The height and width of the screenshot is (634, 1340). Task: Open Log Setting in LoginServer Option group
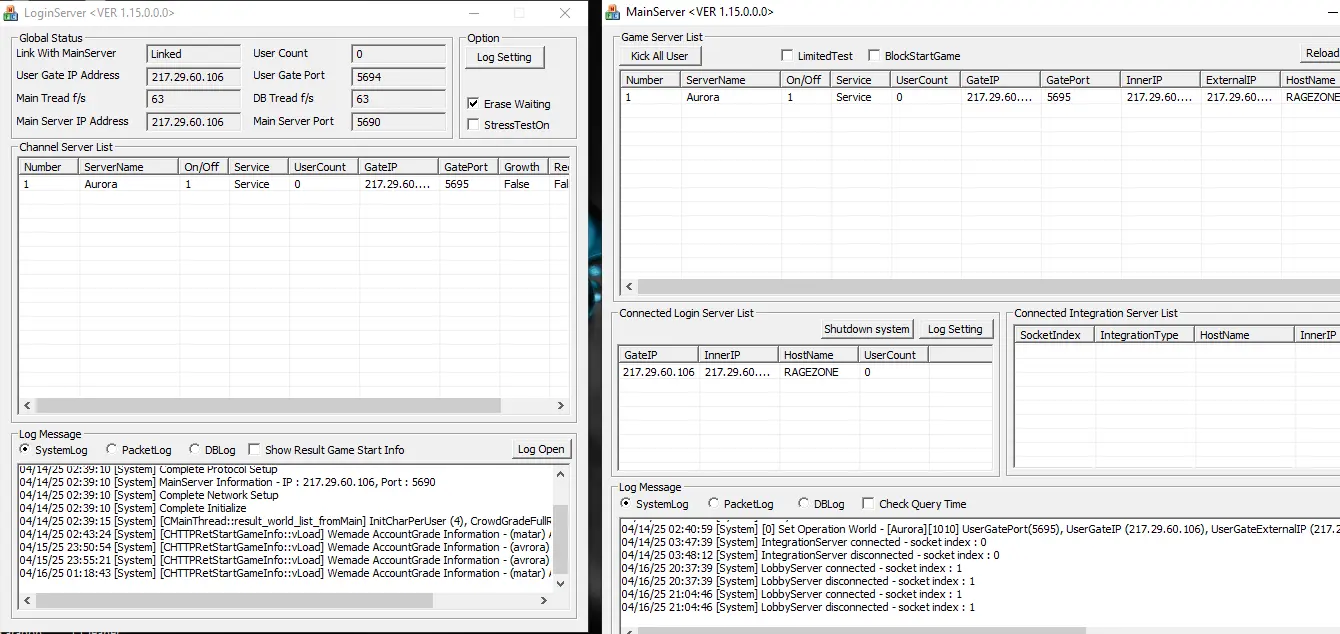click(504, 57)
